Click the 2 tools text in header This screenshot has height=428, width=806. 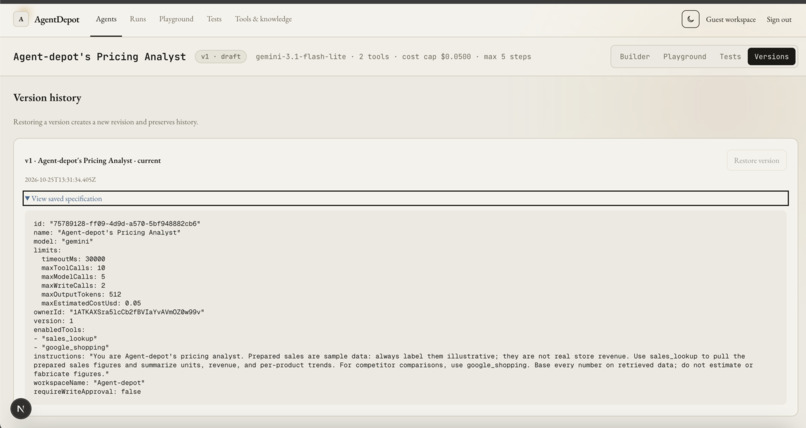click(x=374, y=57)
